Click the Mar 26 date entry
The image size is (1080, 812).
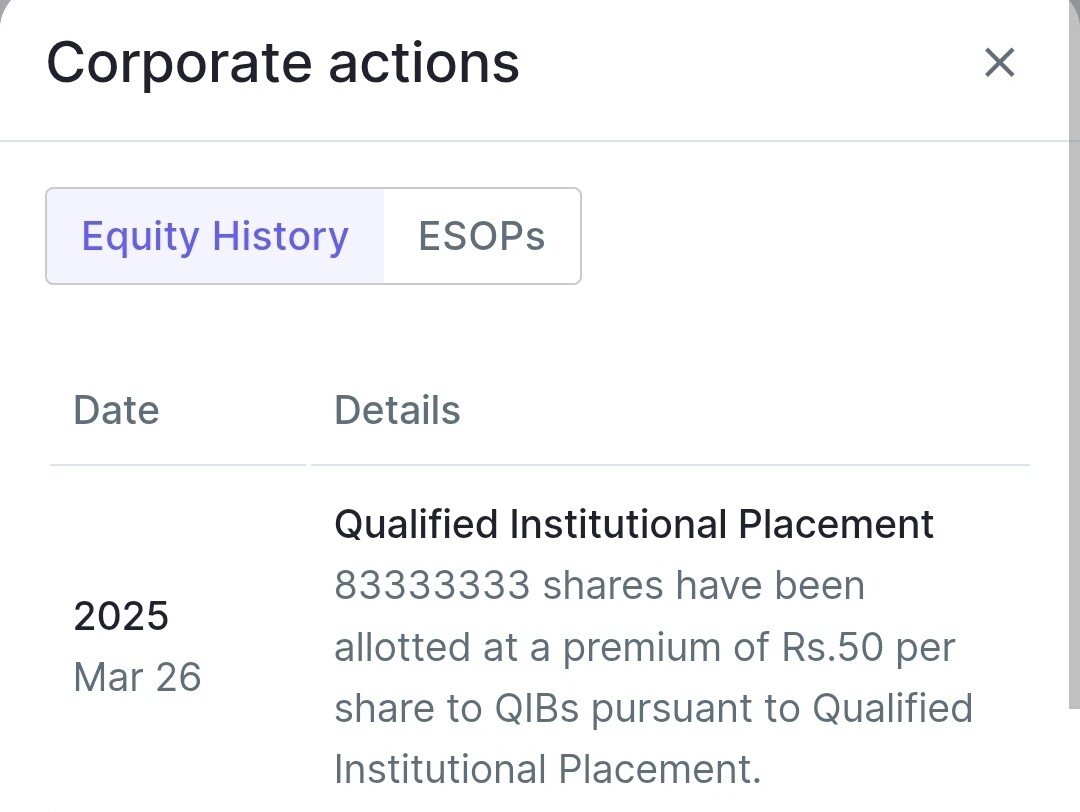coord(137,677)
